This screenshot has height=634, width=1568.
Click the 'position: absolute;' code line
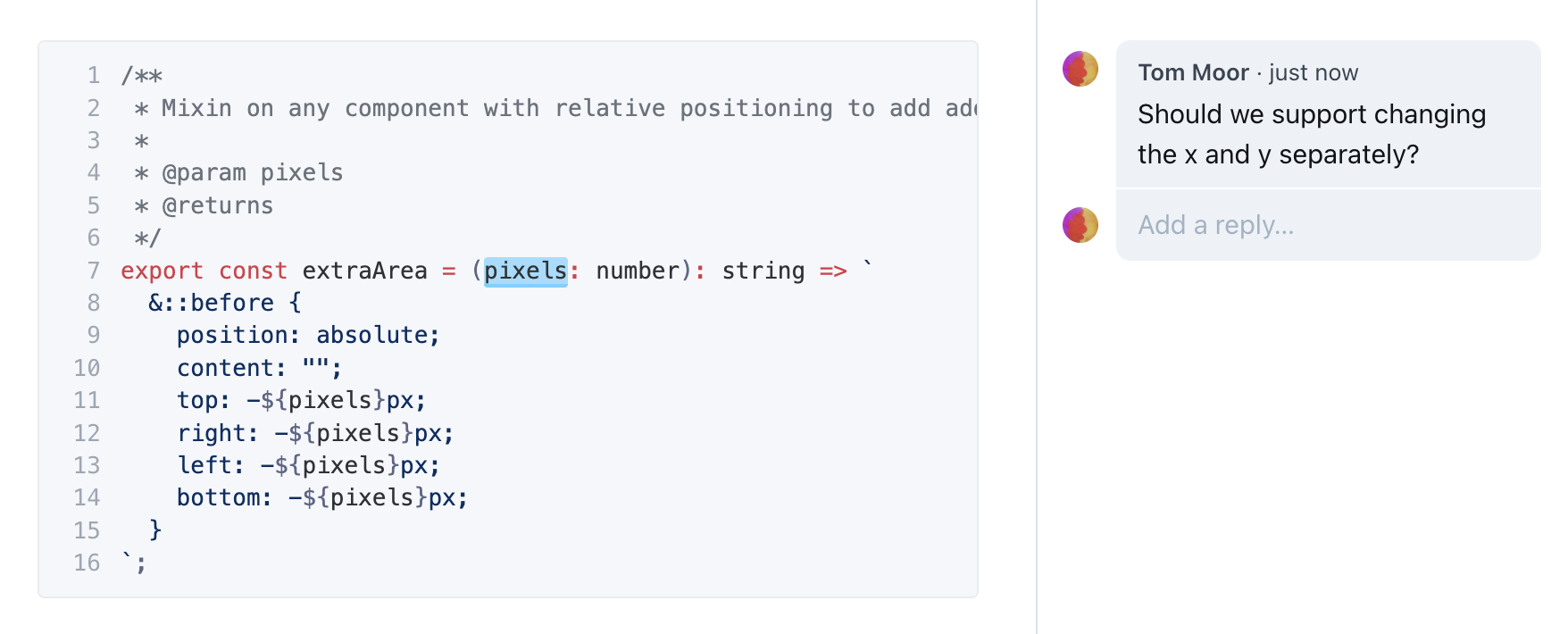tap(307, 335)
